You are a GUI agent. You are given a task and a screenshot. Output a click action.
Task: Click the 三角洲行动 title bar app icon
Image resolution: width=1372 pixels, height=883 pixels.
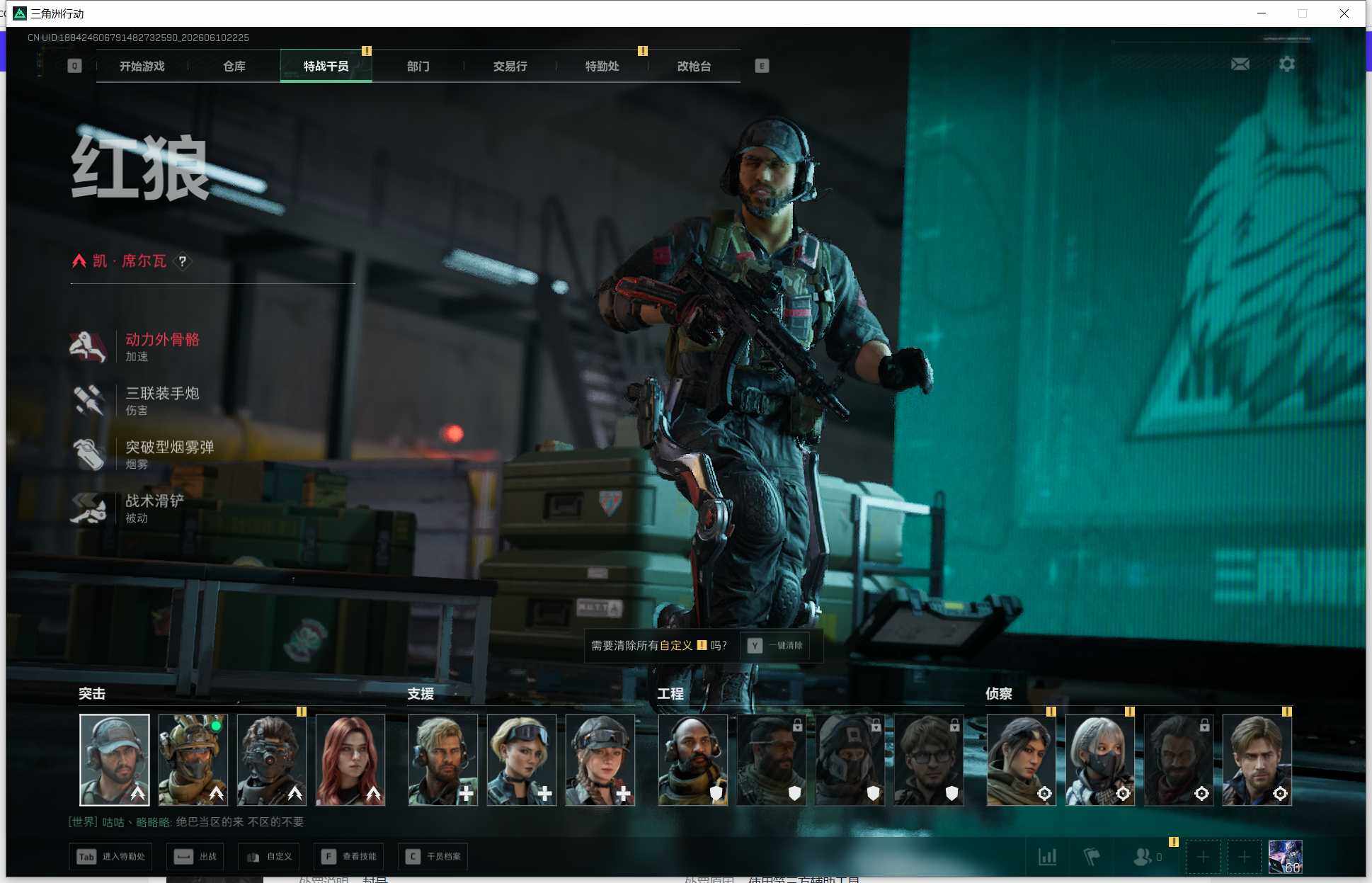click(x=20, y=13)
